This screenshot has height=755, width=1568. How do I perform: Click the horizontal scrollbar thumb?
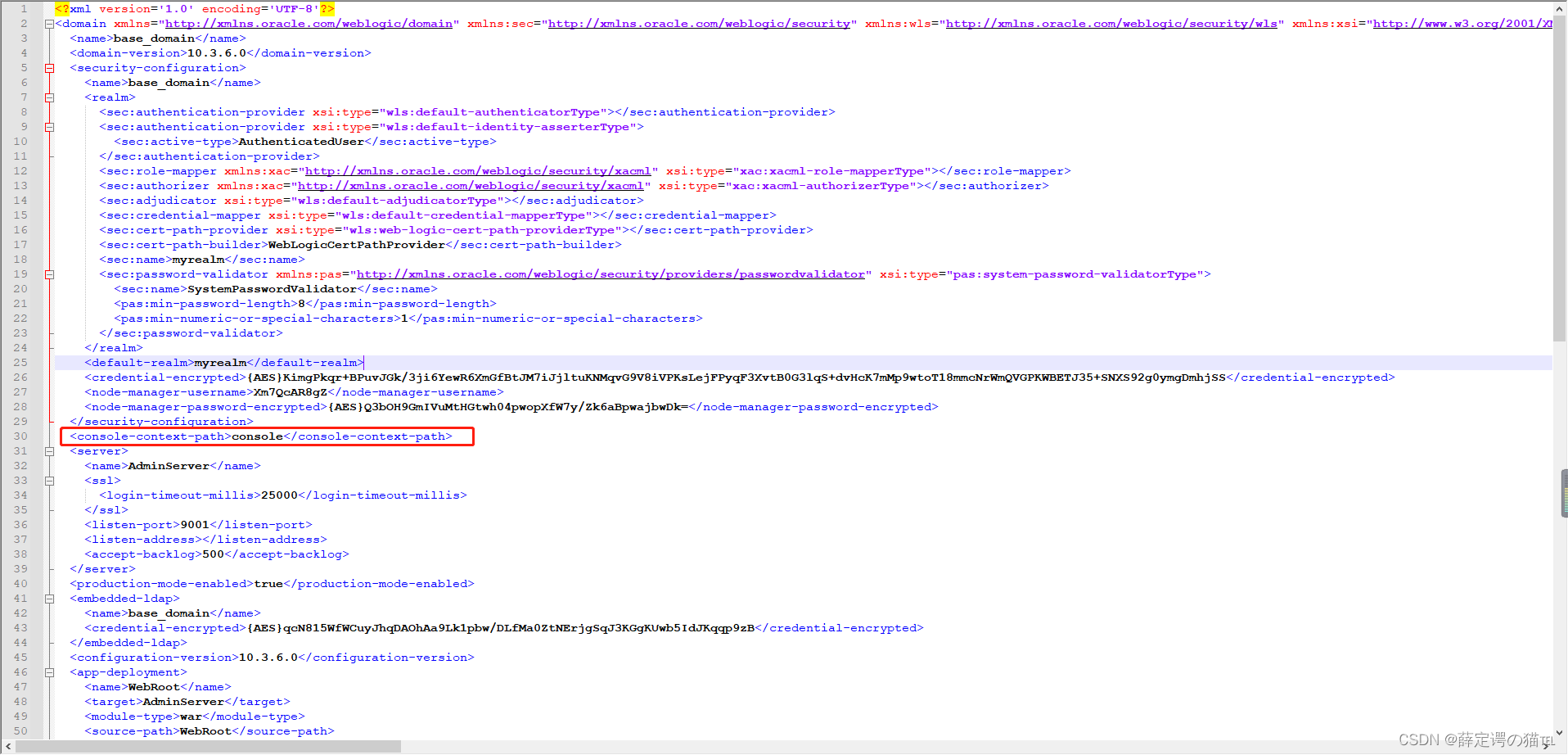[209, 747]
